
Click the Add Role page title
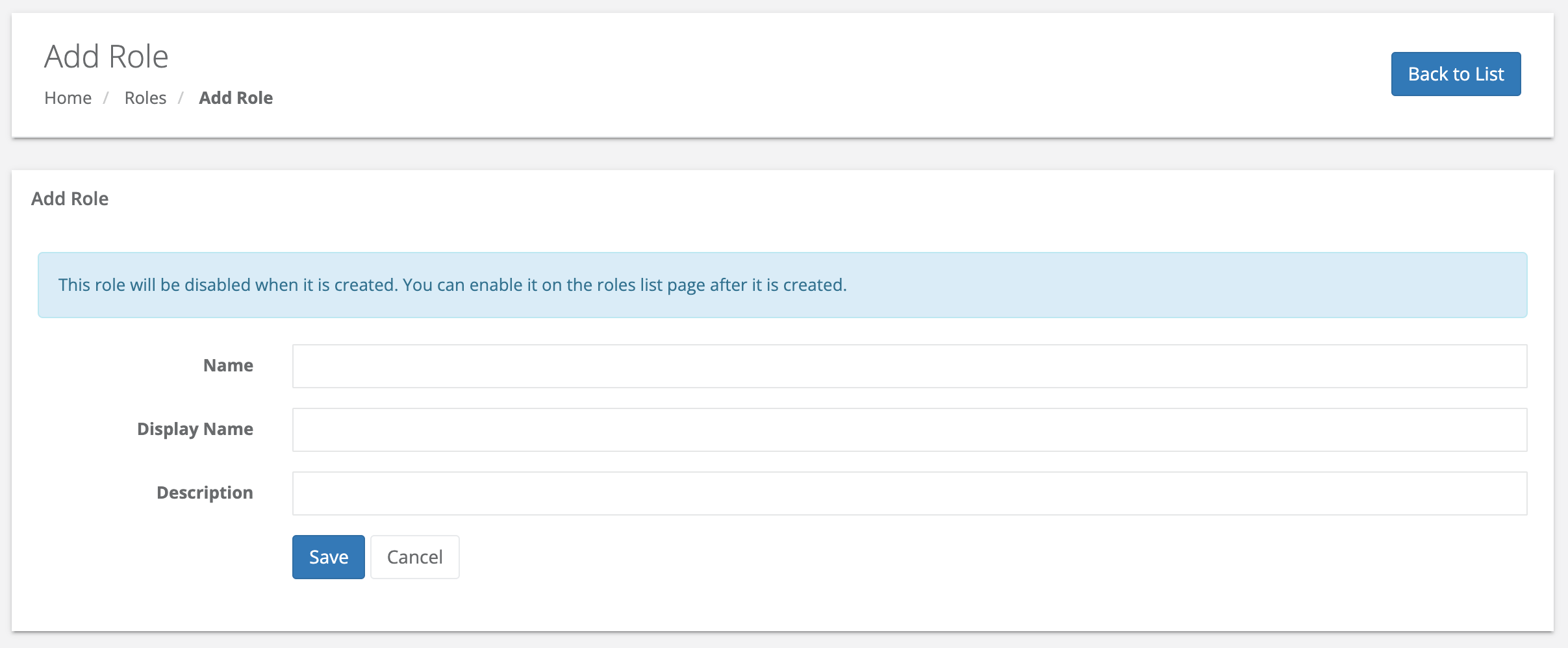click(x=106, y=56)
